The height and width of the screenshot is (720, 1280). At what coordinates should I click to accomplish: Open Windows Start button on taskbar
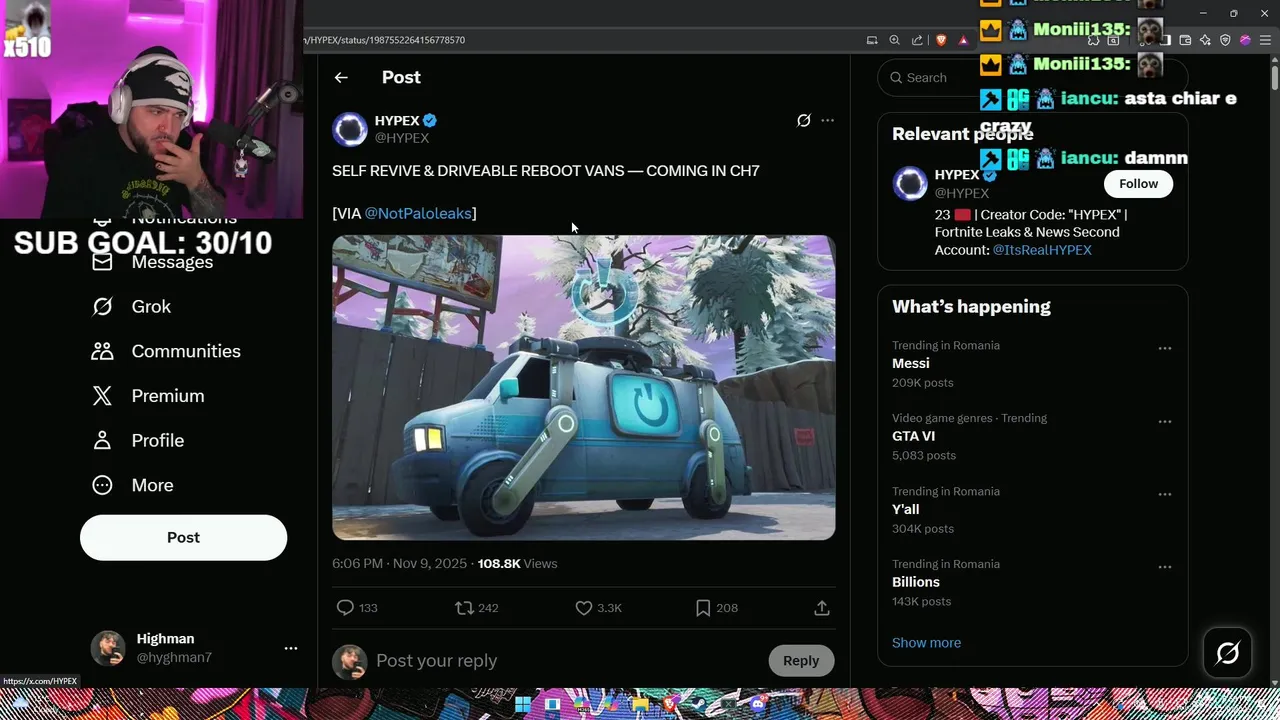click(x=523, y=704)
